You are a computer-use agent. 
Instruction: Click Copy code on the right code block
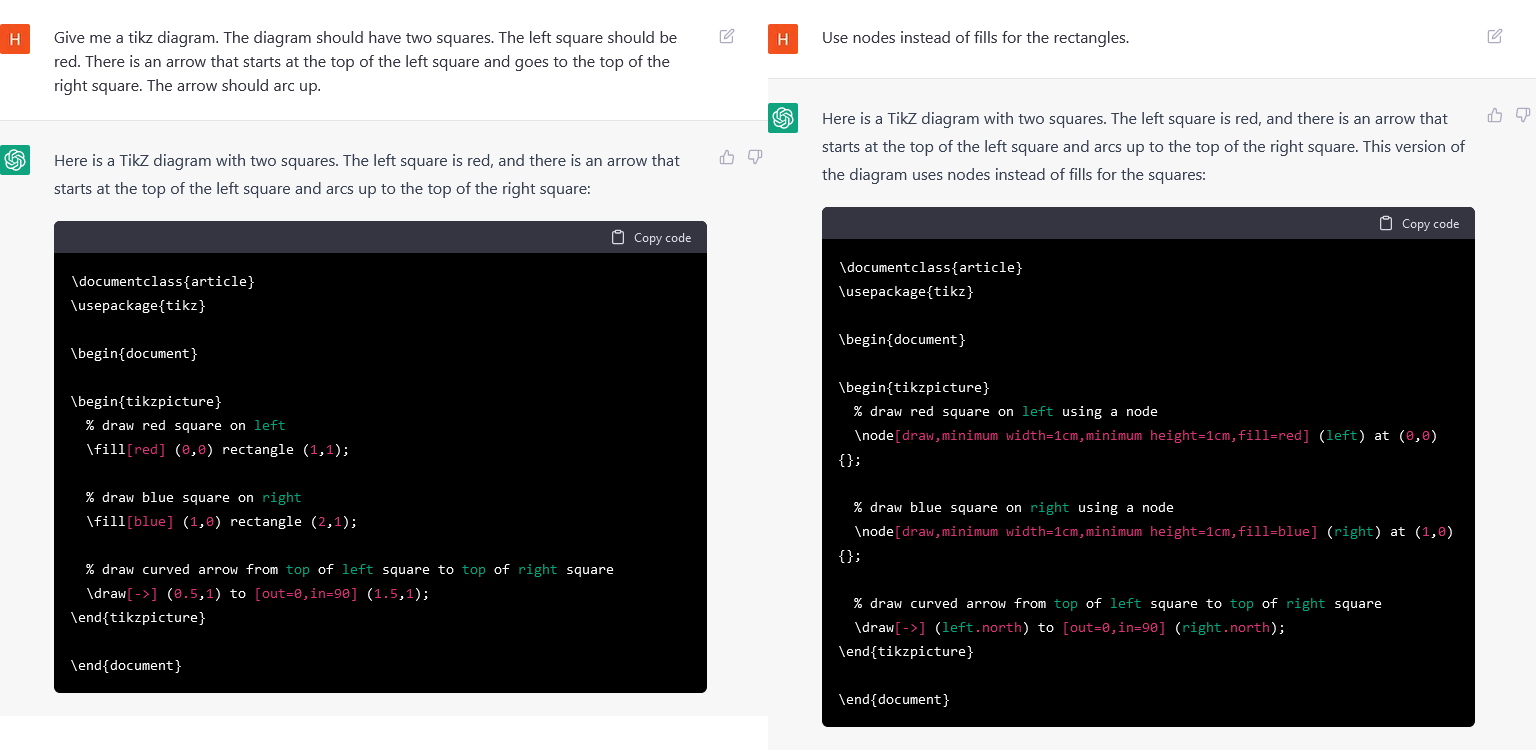1430,223
